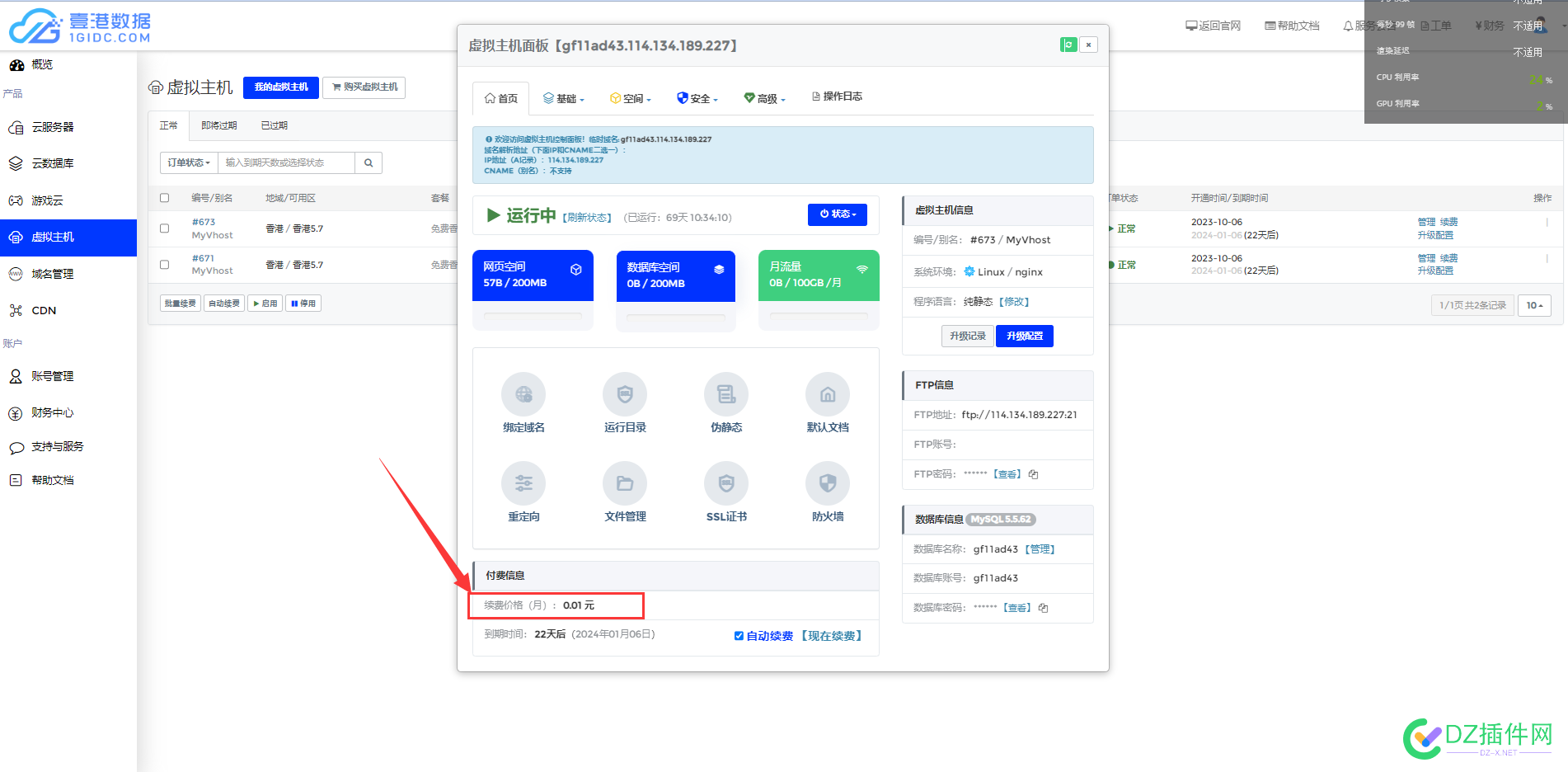Click the 批量续费 button
Viewport: 1568px width, 772px height.
(180, 304)
